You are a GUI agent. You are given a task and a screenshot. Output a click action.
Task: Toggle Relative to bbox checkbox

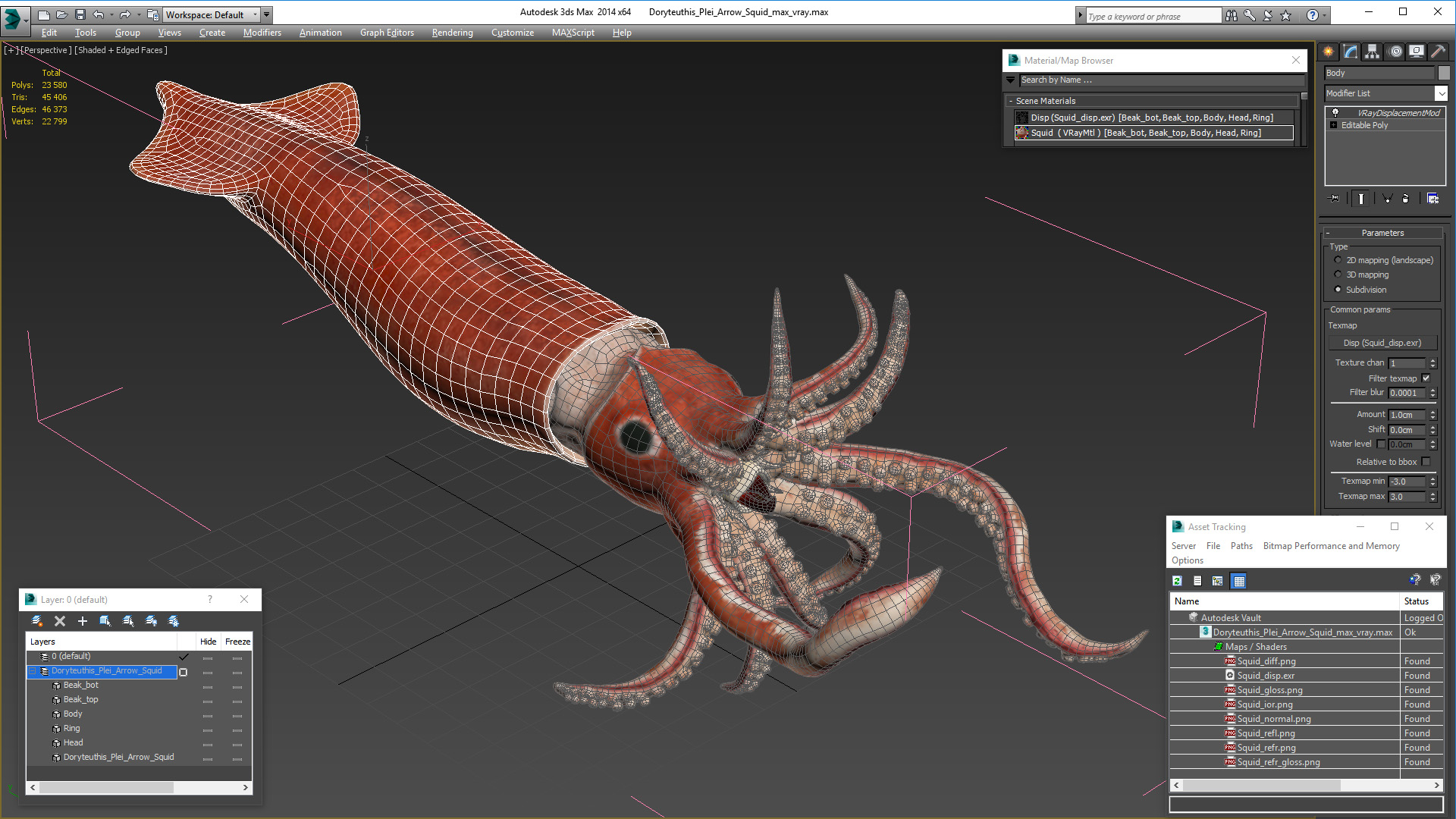pyautogui.click(x=1426, y=462)
